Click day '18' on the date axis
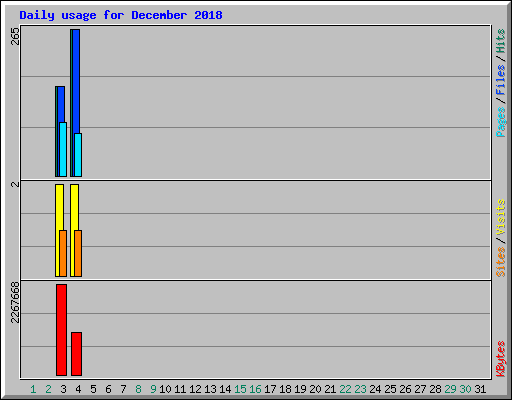 click(x=285, y=389)
